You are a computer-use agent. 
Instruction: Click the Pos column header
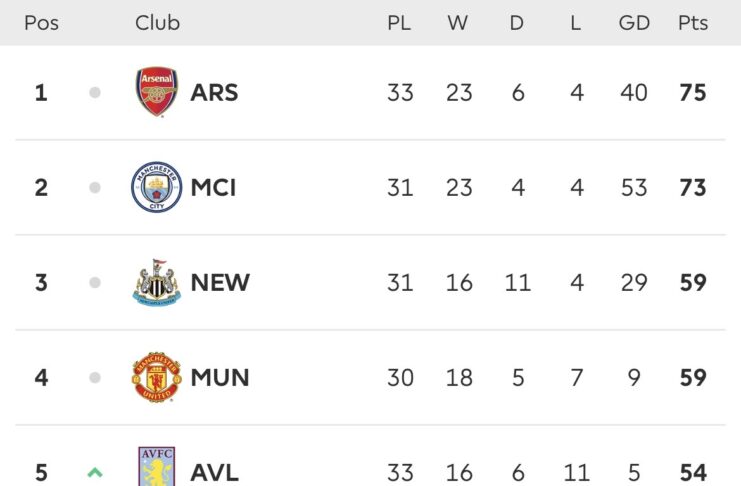click(41, 23)
